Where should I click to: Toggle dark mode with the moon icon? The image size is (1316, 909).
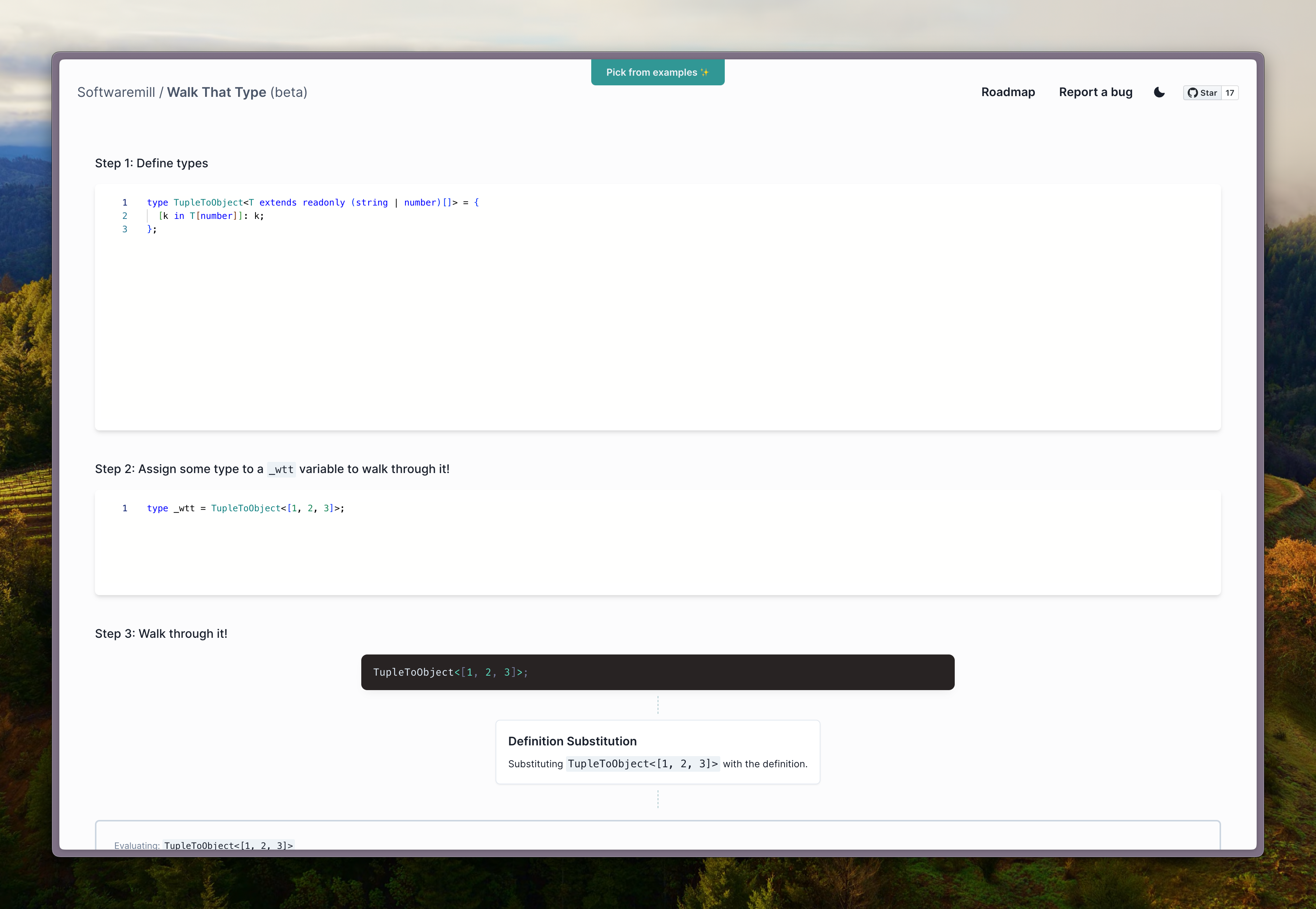pos(1159,92)
